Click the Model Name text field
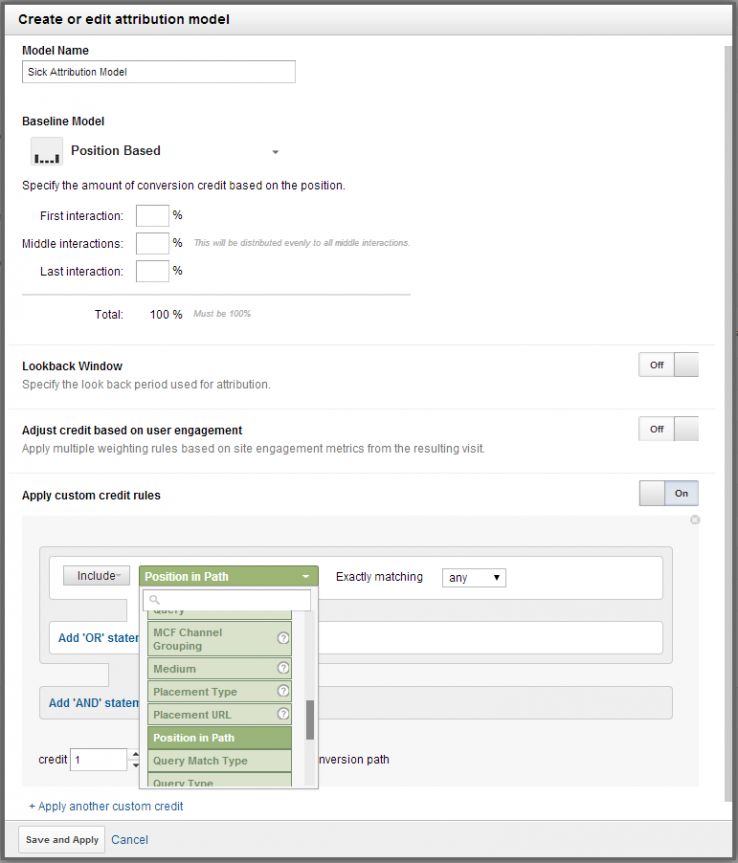738x863 pixels. [158, 72]
